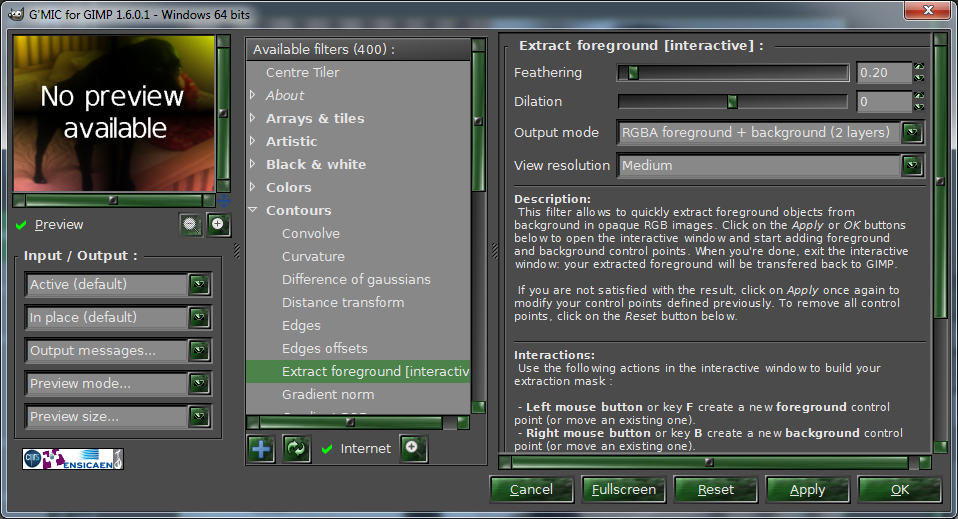Open the Preview size dropdown
Viewport: 958px width, 519px height.
point(119,416)
